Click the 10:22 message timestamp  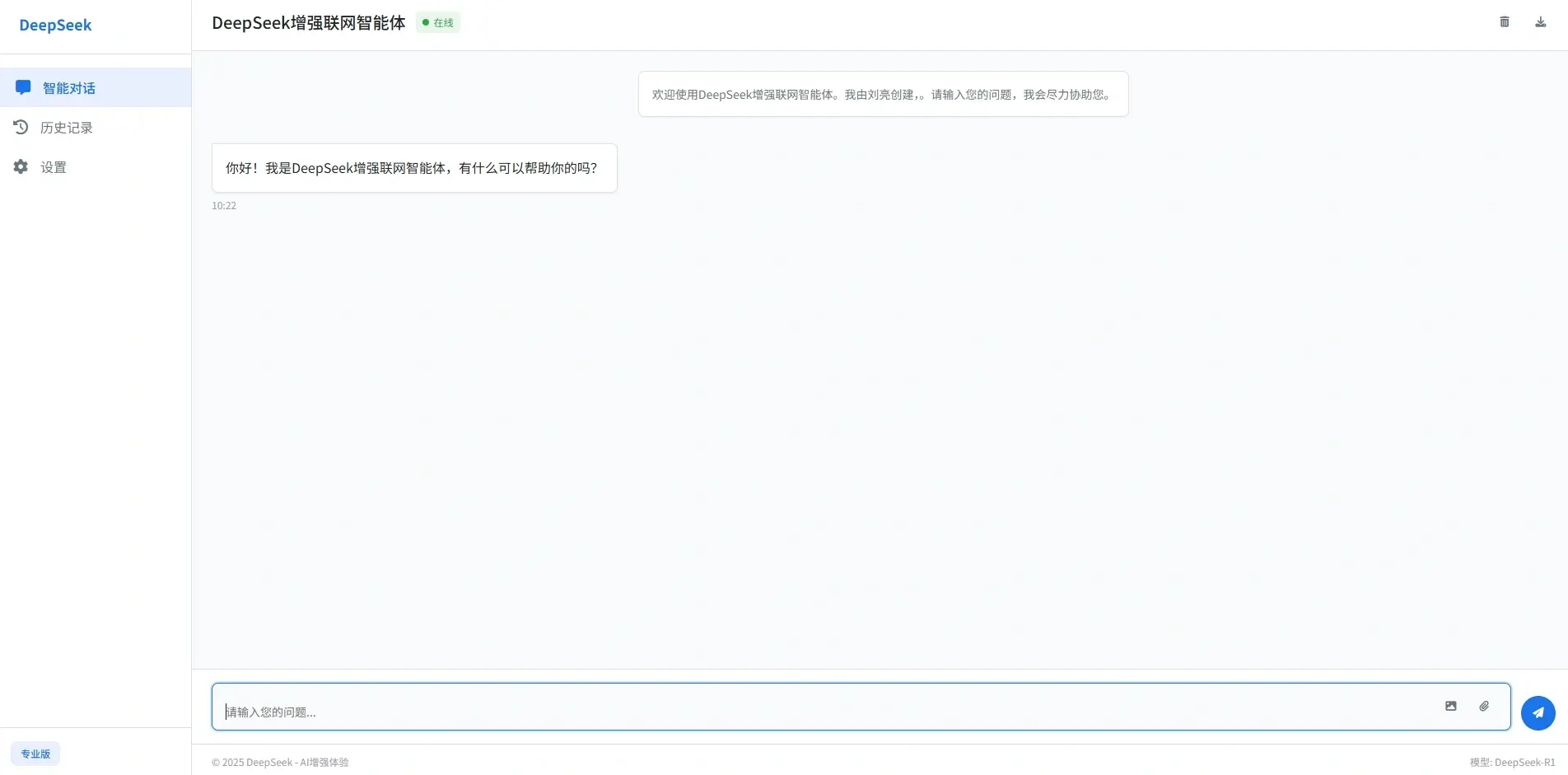point(224,206)
